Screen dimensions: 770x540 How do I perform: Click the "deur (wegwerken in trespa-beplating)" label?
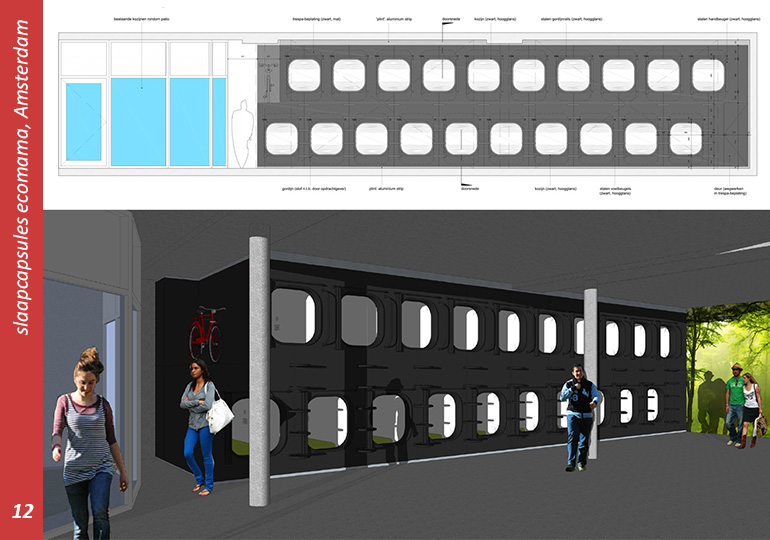click(731, 191)
